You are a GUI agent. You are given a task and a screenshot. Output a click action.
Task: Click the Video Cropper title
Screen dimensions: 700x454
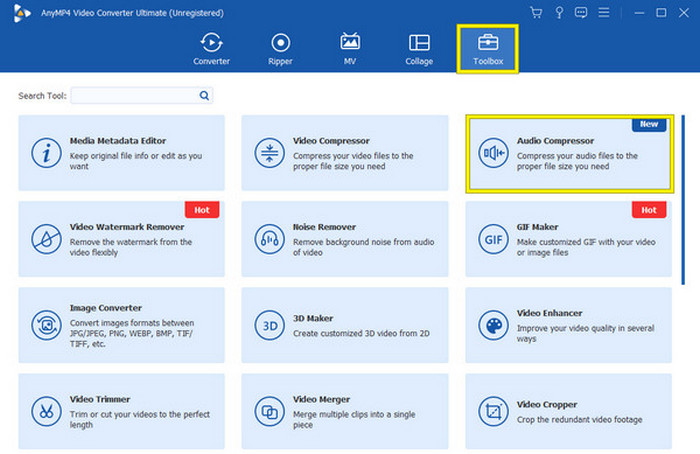547,405
